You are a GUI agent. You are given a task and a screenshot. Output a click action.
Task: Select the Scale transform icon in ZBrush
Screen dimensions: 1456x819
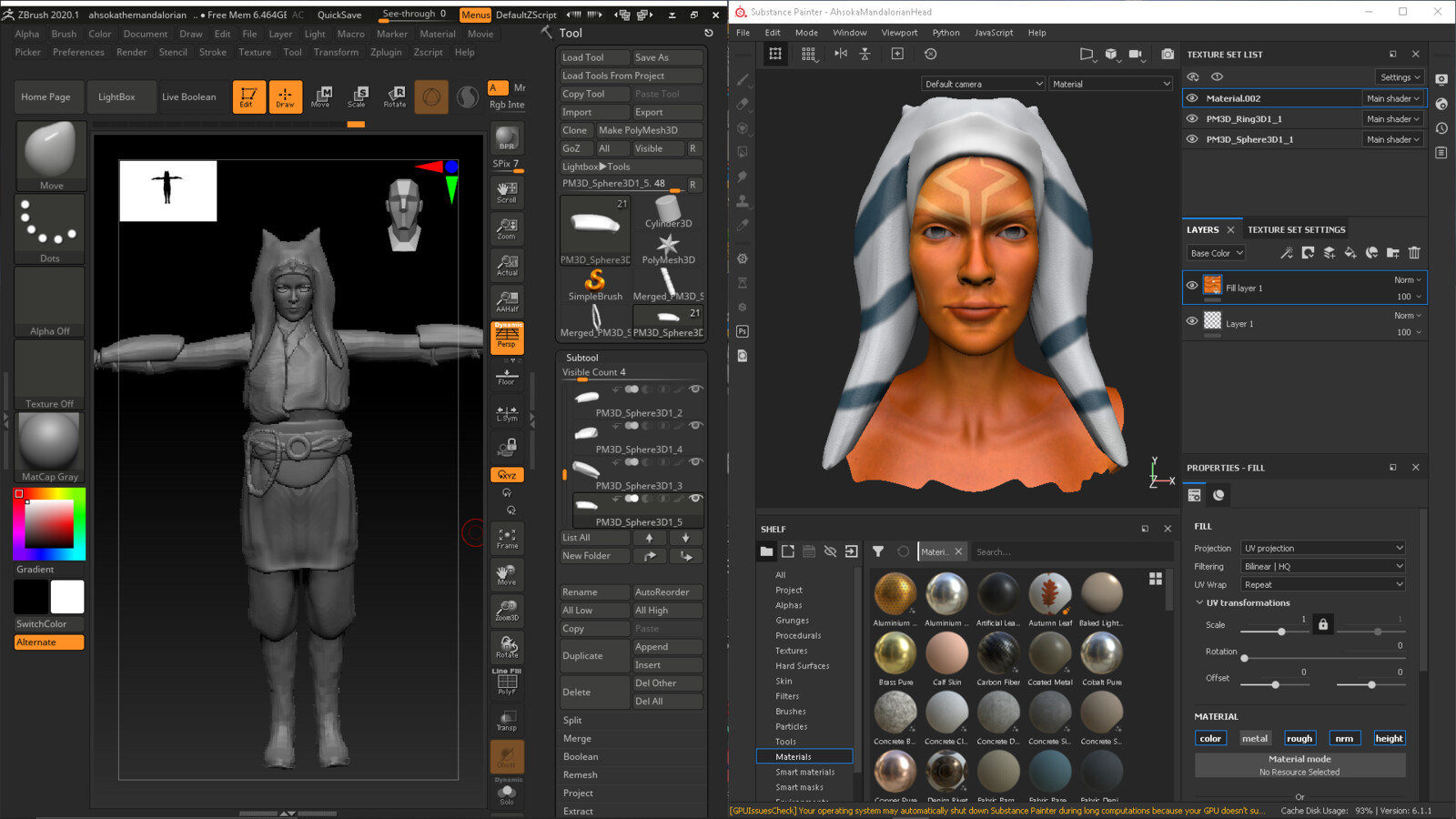tap(357, 96)
